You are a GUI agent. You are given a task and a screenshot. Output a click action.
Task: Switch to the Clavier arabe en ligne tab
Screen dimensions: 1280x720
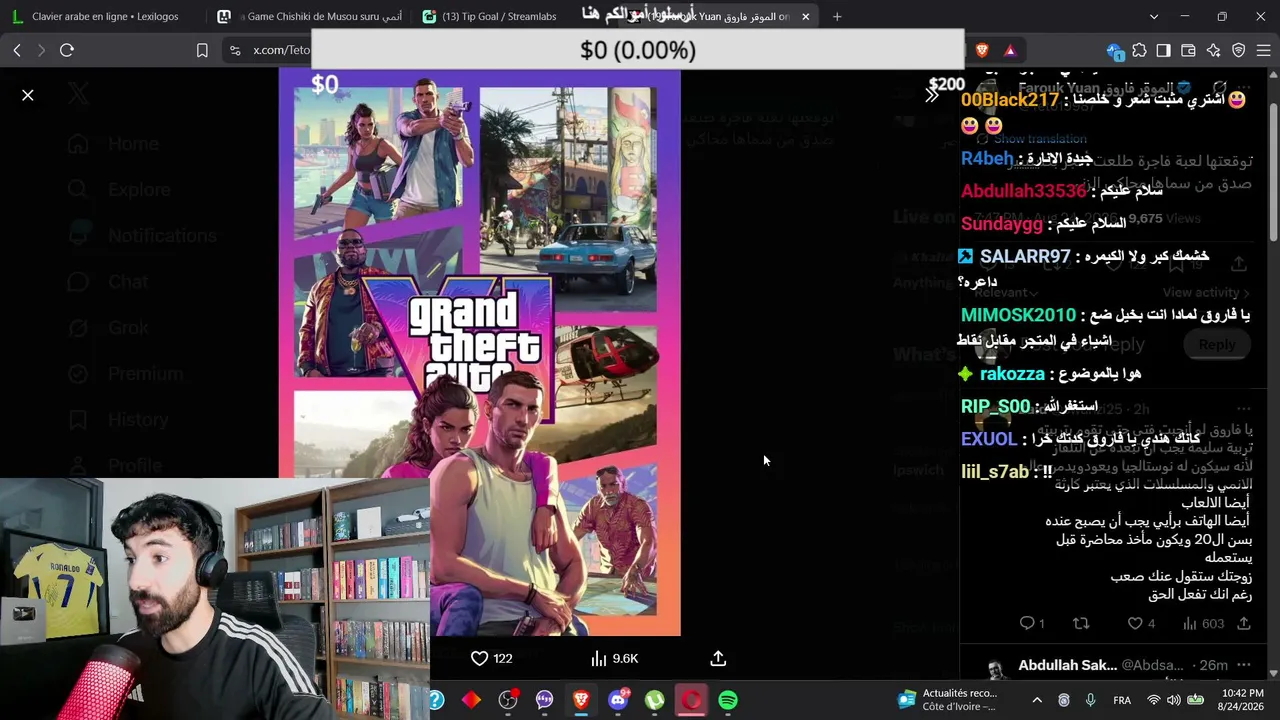click(x=105, y=16)
